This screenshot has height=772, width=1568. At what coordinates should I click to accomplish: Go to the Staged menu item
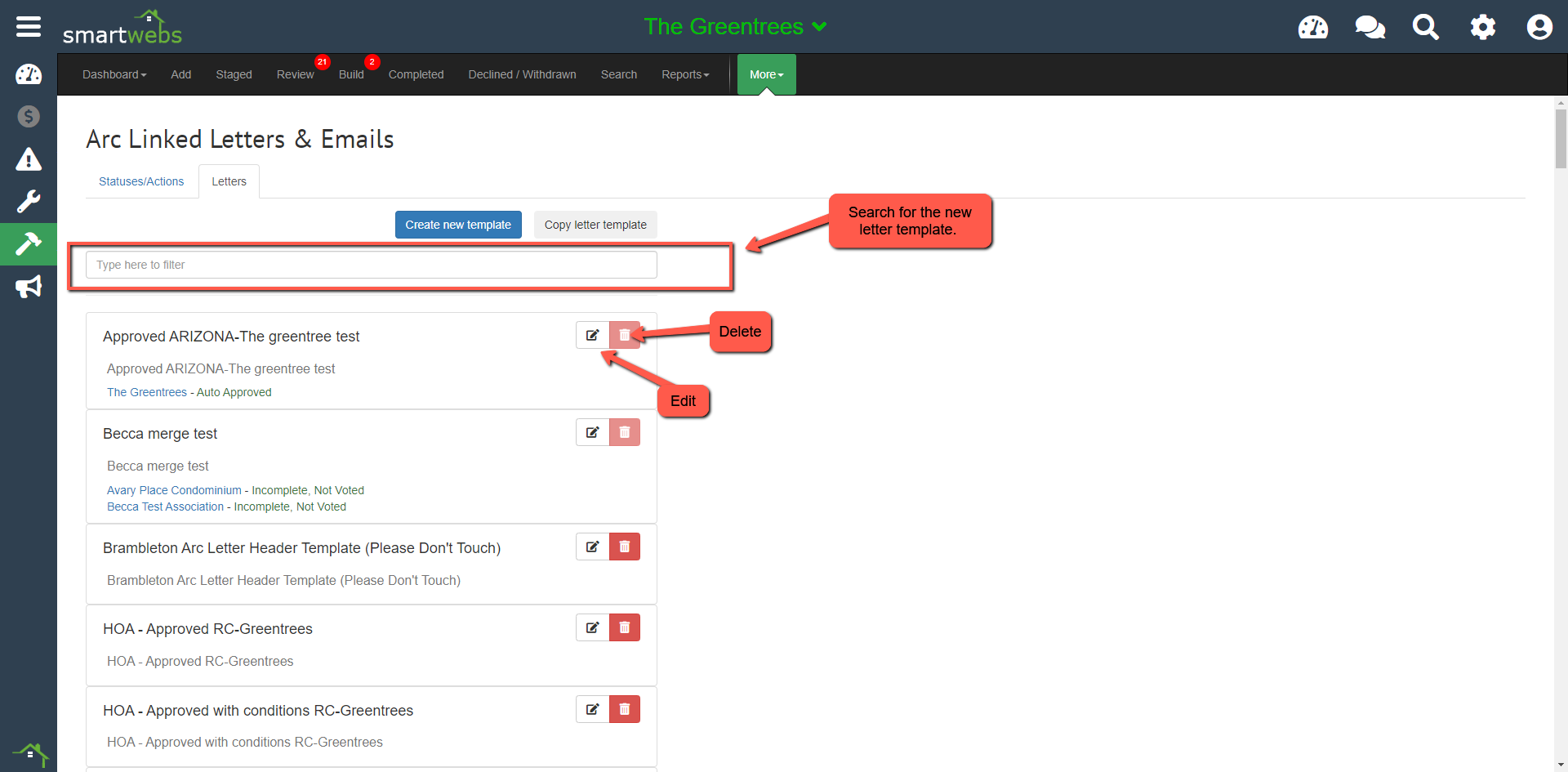(x=234, y=74)
